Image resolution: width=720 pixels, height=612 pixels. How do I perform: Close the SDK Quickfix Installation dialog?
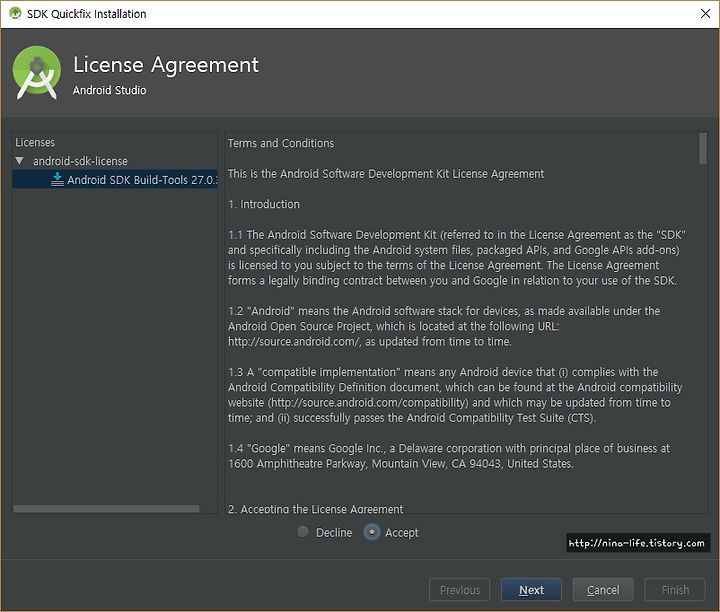click(705, 13)
